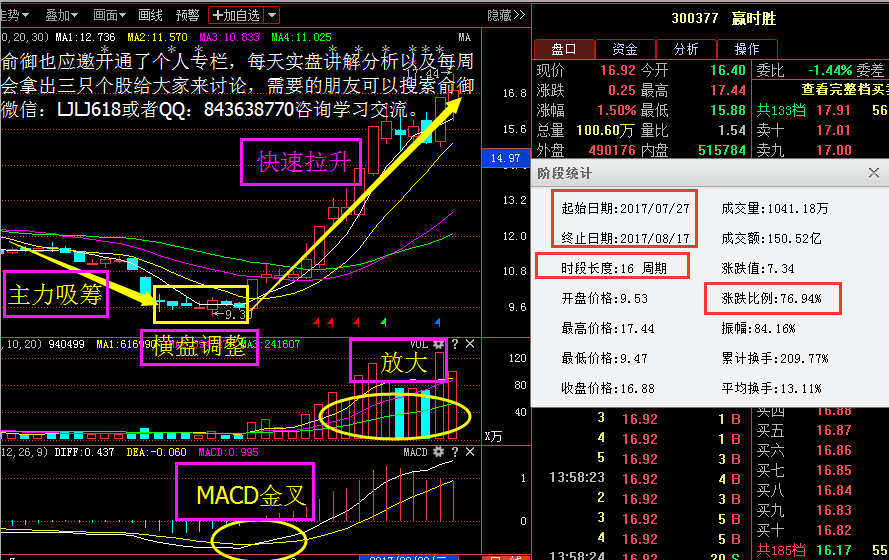Open the 画面 layout dropdown menu
This screenshot has width=889, height=560.
(x=109, y=15)
